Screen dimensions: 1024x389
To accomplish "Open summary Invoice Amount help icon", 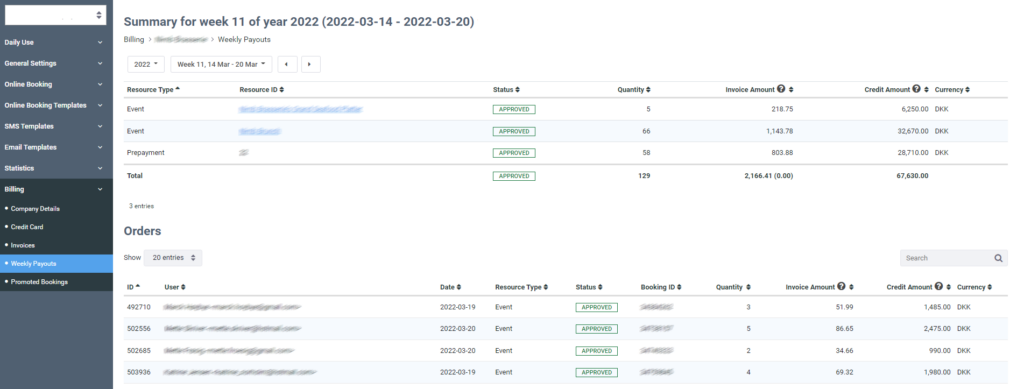I will [x=780, y=89].
